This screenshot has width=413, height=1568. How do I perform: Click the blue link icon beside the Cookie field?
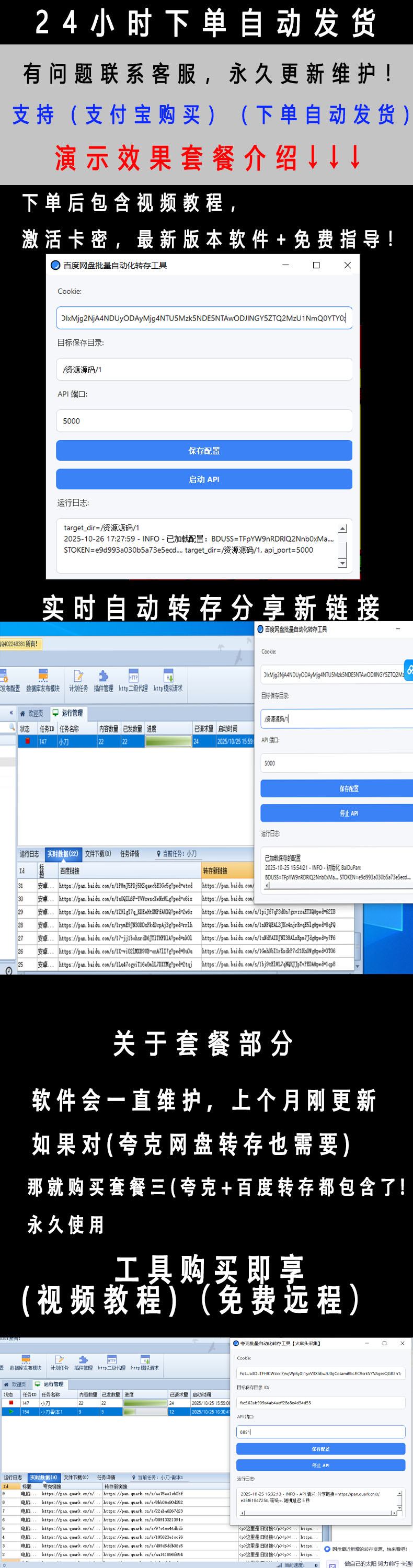[x=409, y=670]
